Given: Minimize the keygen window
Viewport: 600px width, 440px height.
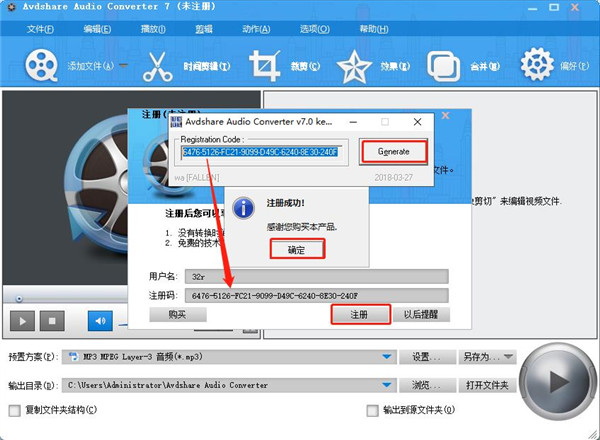Looking at the screenshot, I should click(353, 122).
